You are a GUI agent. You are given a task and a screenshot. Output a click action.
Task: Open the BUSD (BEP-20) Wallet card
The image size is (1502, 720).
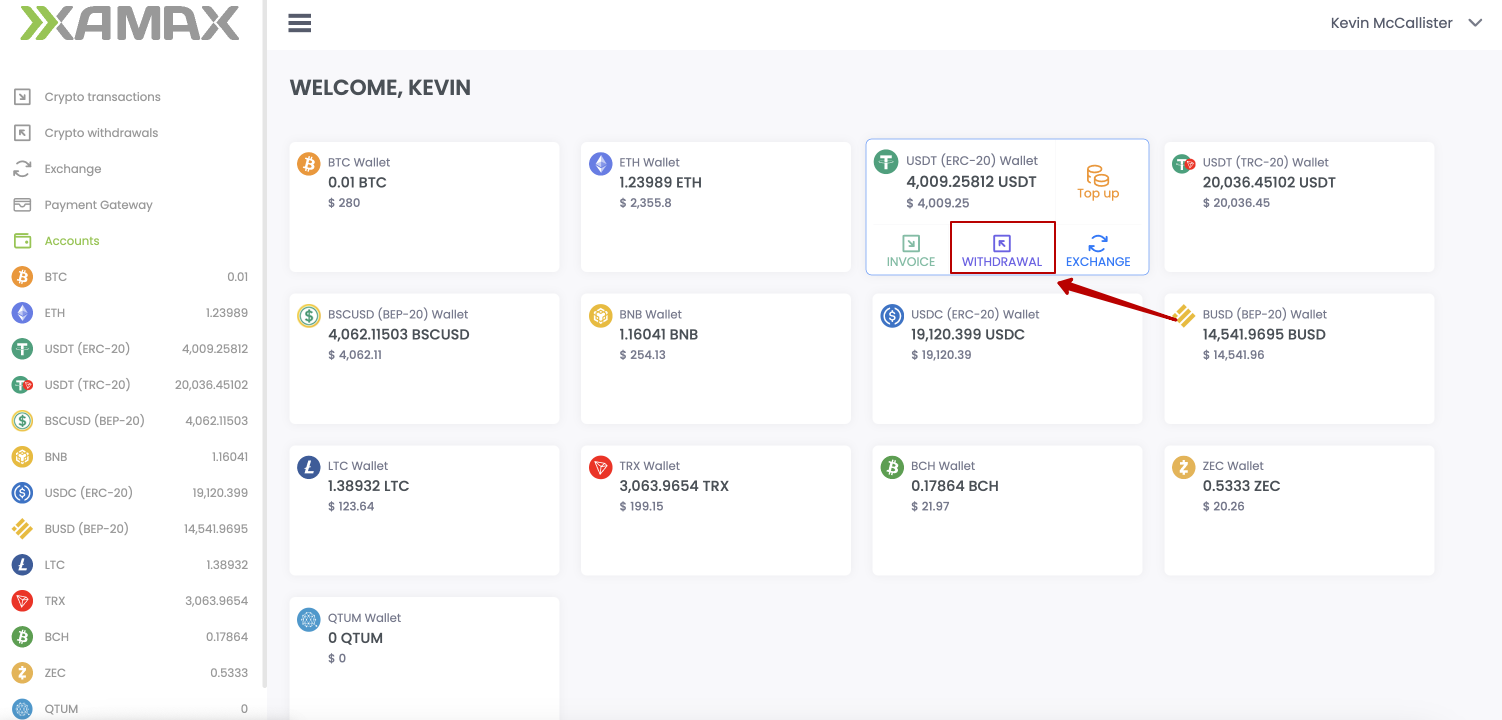(x=1299, y=359)
